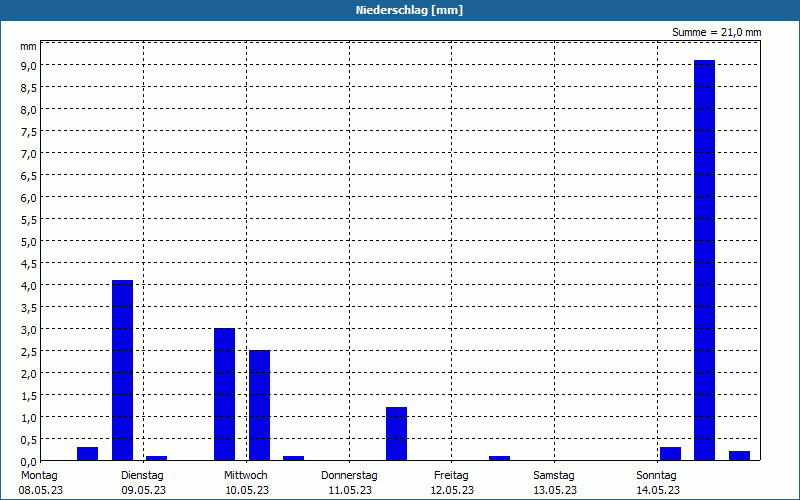The width and height of the screenshot is (800, 500).
Task: Click the date 14.05.23
Action: click(658, 490)
